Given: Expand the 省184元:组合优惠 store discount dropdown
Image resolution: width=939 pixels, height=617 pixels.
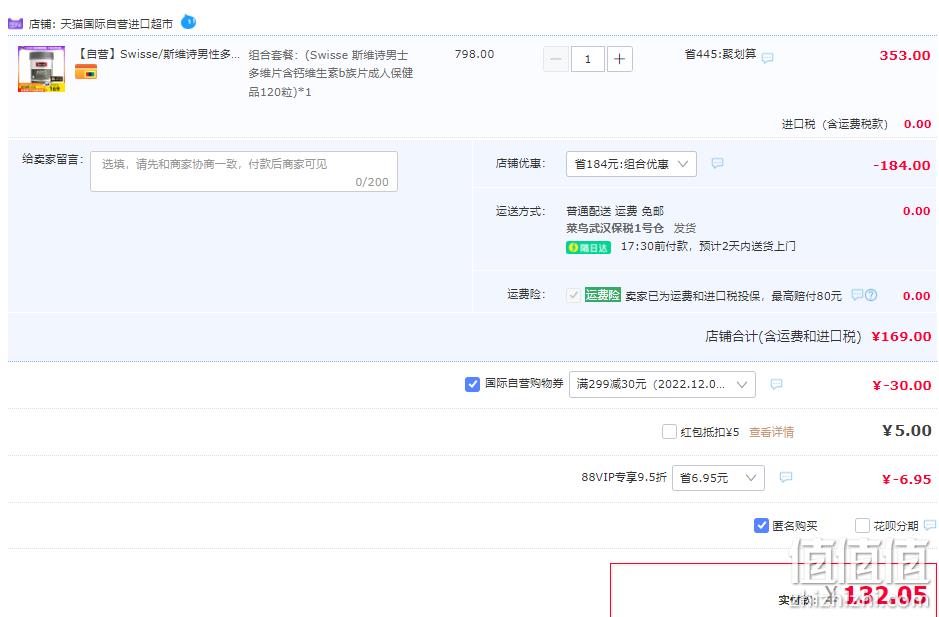Looking at the screenshot, I should tap(631, 164).
